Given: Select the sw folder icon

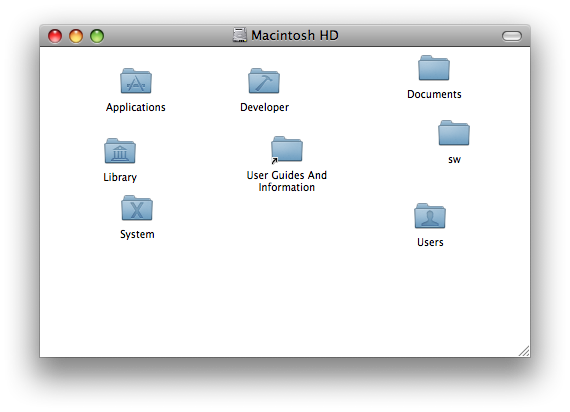Looking at the screenshot, I should 454,133.
